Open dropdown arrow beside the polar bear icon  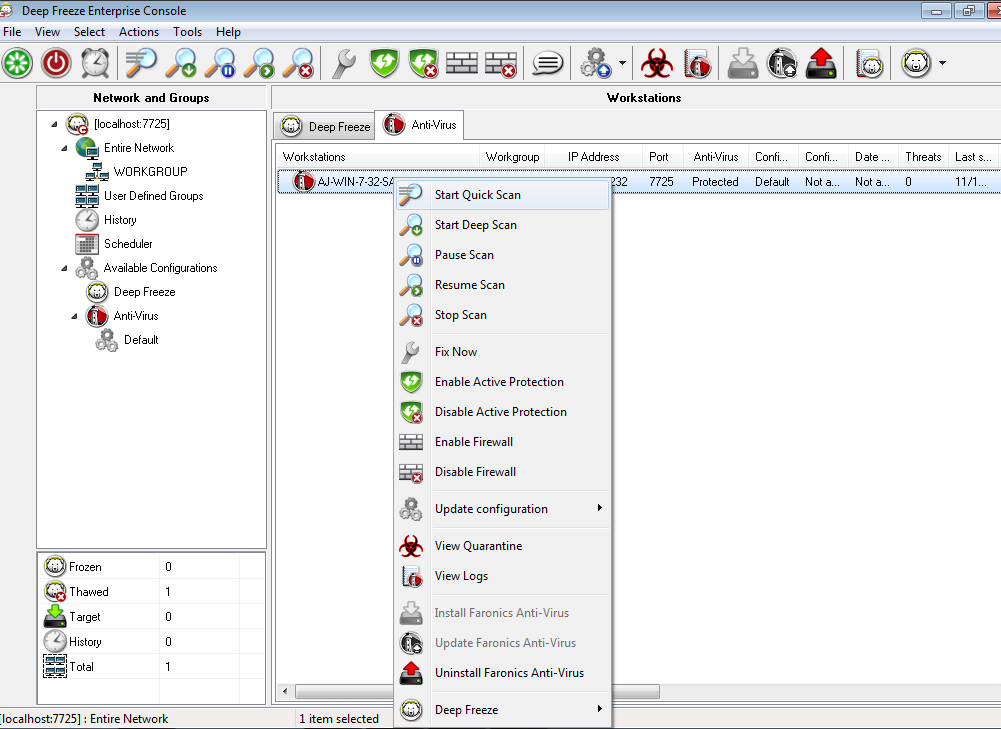tap(942, 64)
